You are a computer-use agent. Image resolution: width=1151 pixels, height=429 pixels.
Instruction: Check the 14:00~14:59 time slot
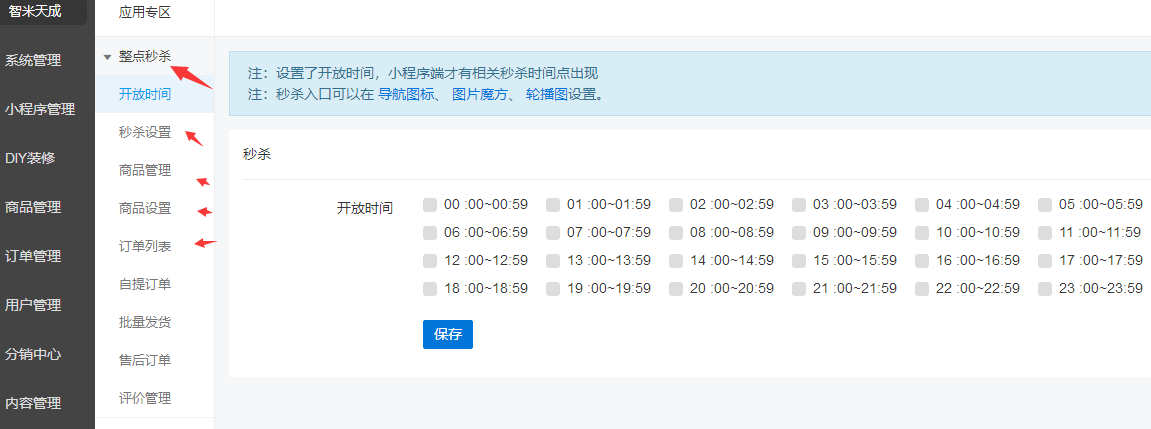click(x=676, y=261)
